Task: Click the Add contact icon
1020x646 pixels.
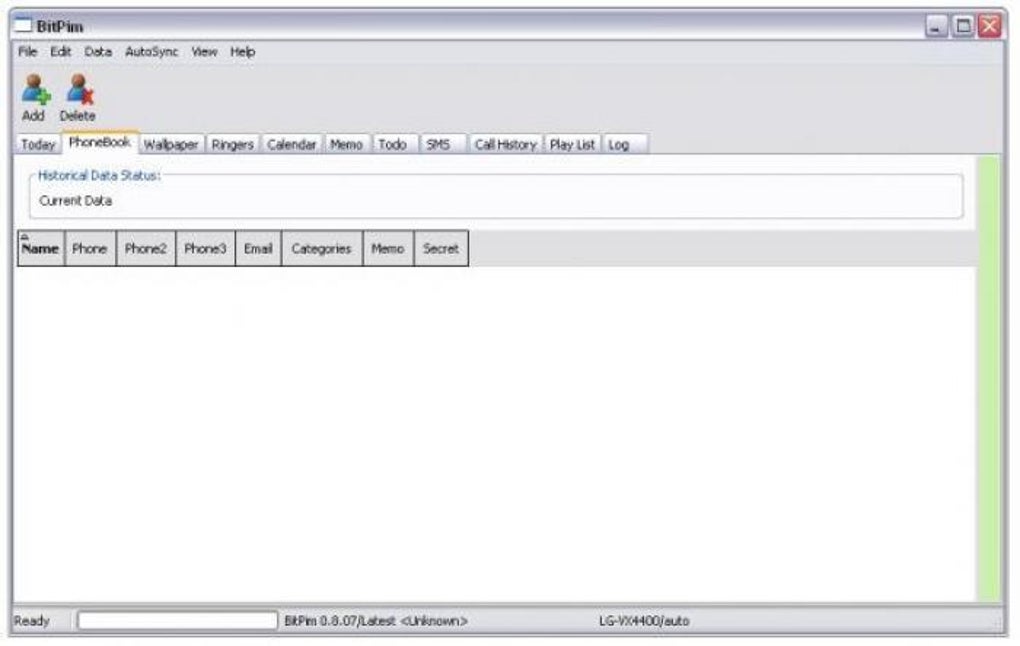Action: pyautogui.click(x=35, y=90)
